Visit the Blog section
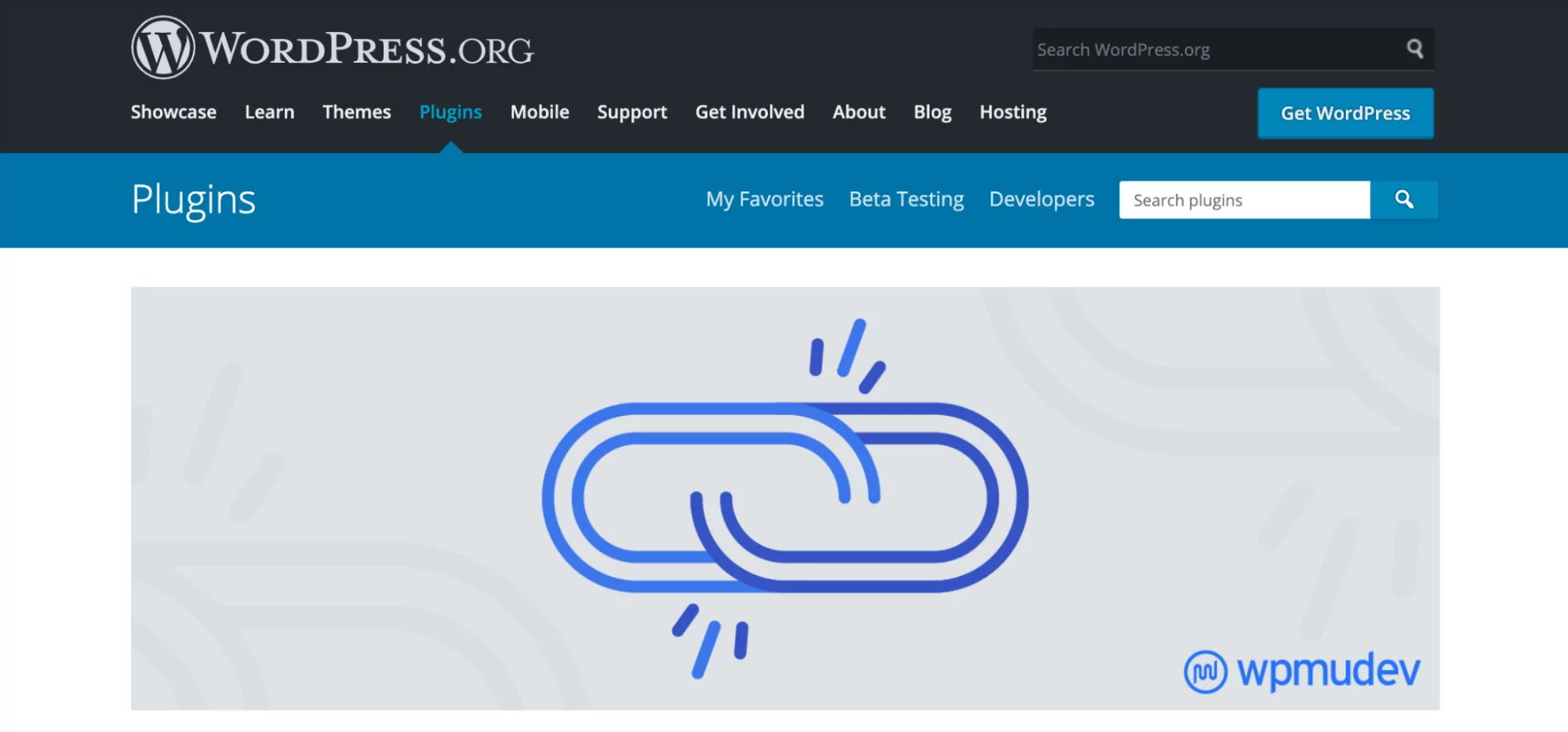The width and height of the screenshot is (1568, 732). (x=932, y=112)
